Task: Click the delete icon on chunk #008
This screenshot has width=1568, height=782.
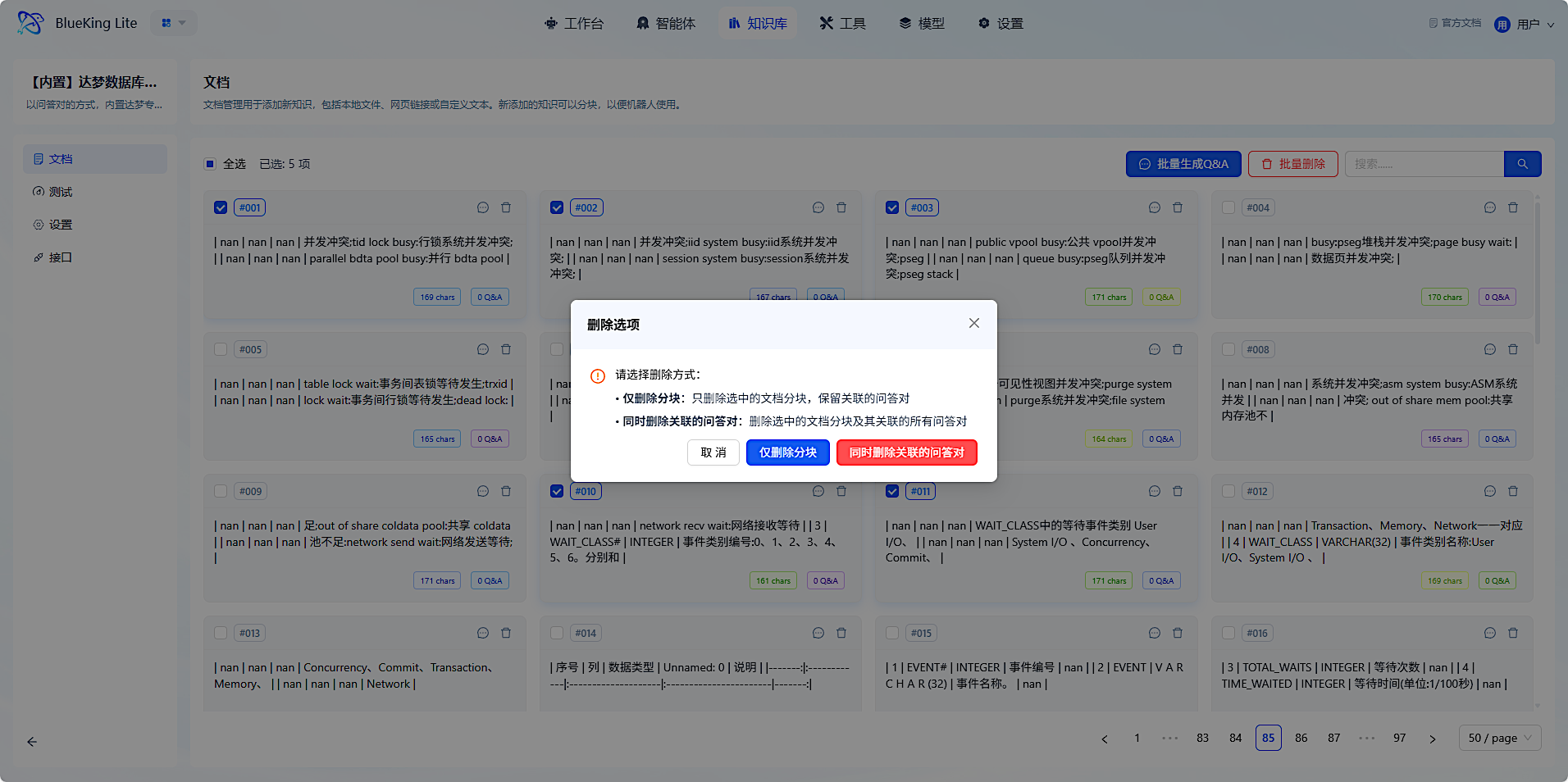Action: [1513, 350]
